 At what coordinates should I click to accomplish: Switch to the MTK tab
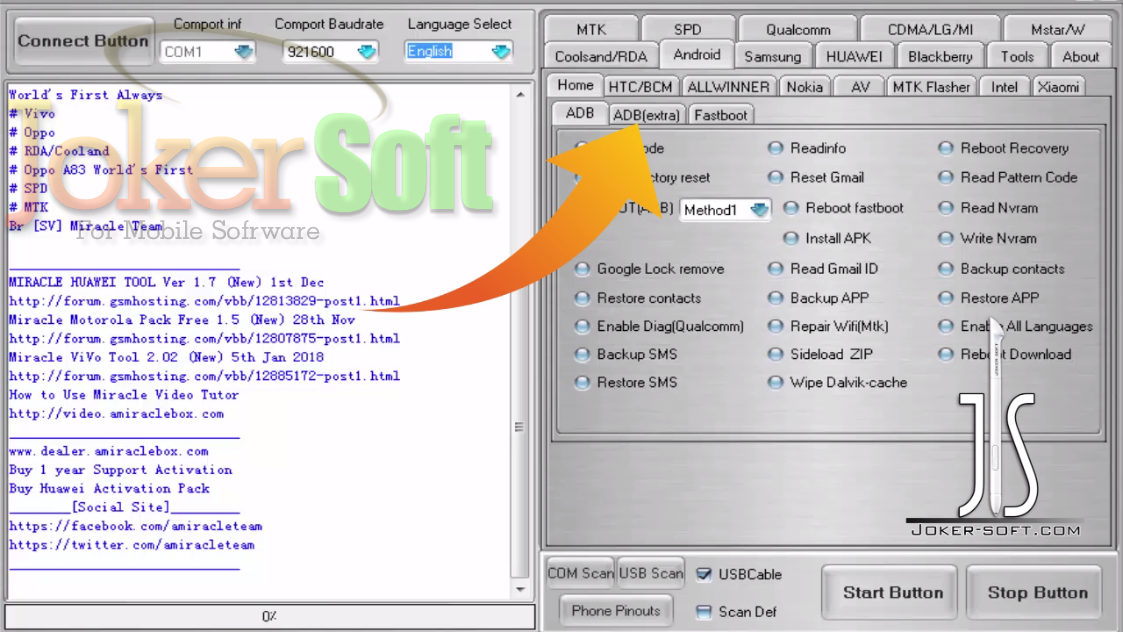tap(591, 29)
